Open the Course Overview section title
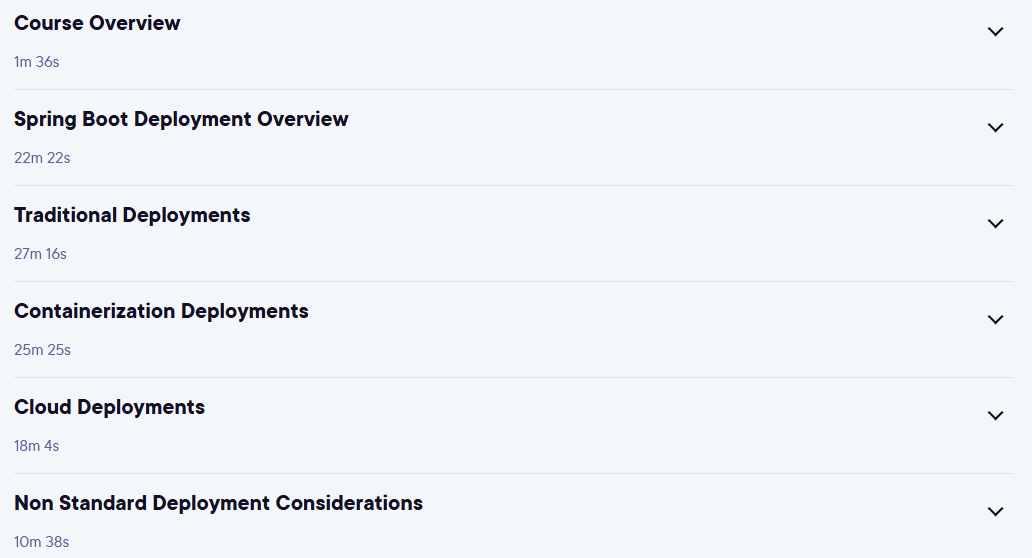Screen dimensions: 1032x558 pyautogui.click(x=97, y=23)
